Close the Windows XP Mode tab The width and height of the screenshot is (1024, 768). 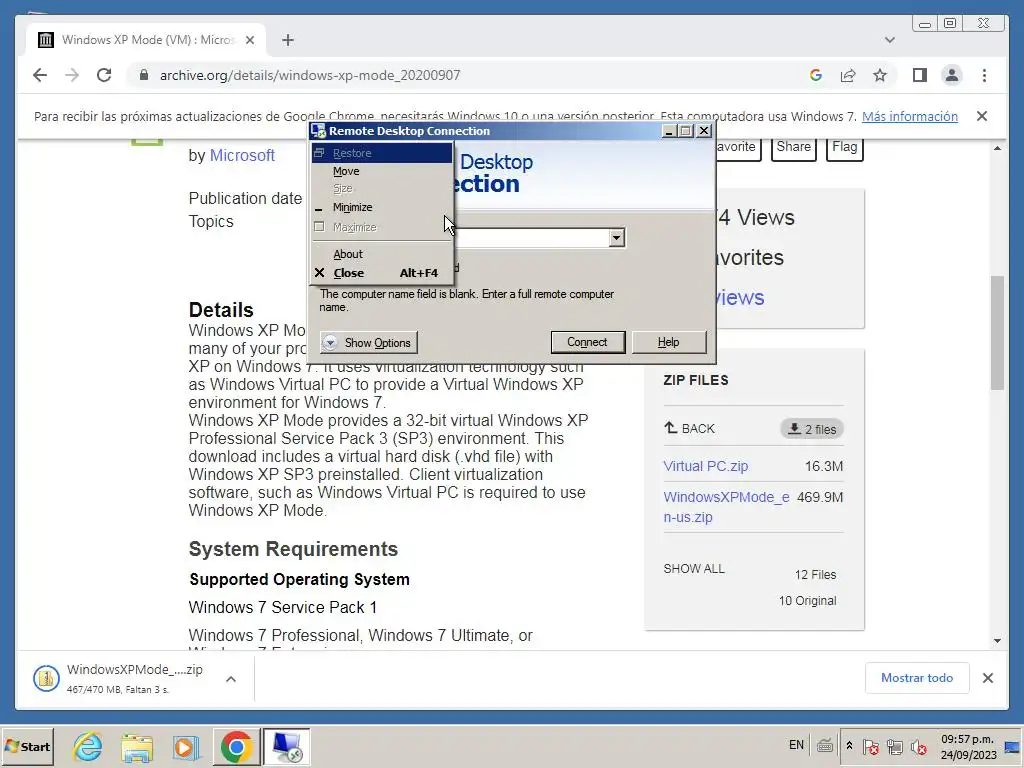249,40
